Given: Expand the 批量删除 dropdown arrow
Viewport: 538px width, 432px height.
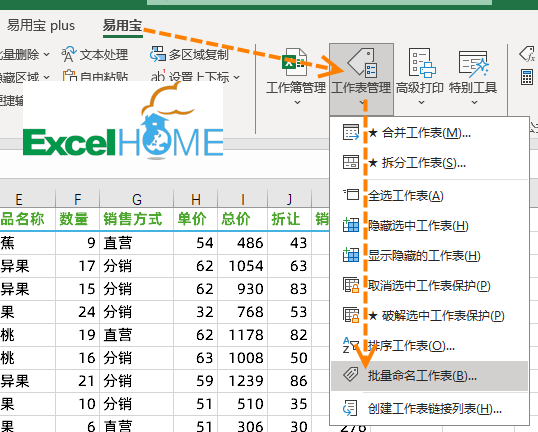Looking at the screenshot, I should (x=47, y=55).
